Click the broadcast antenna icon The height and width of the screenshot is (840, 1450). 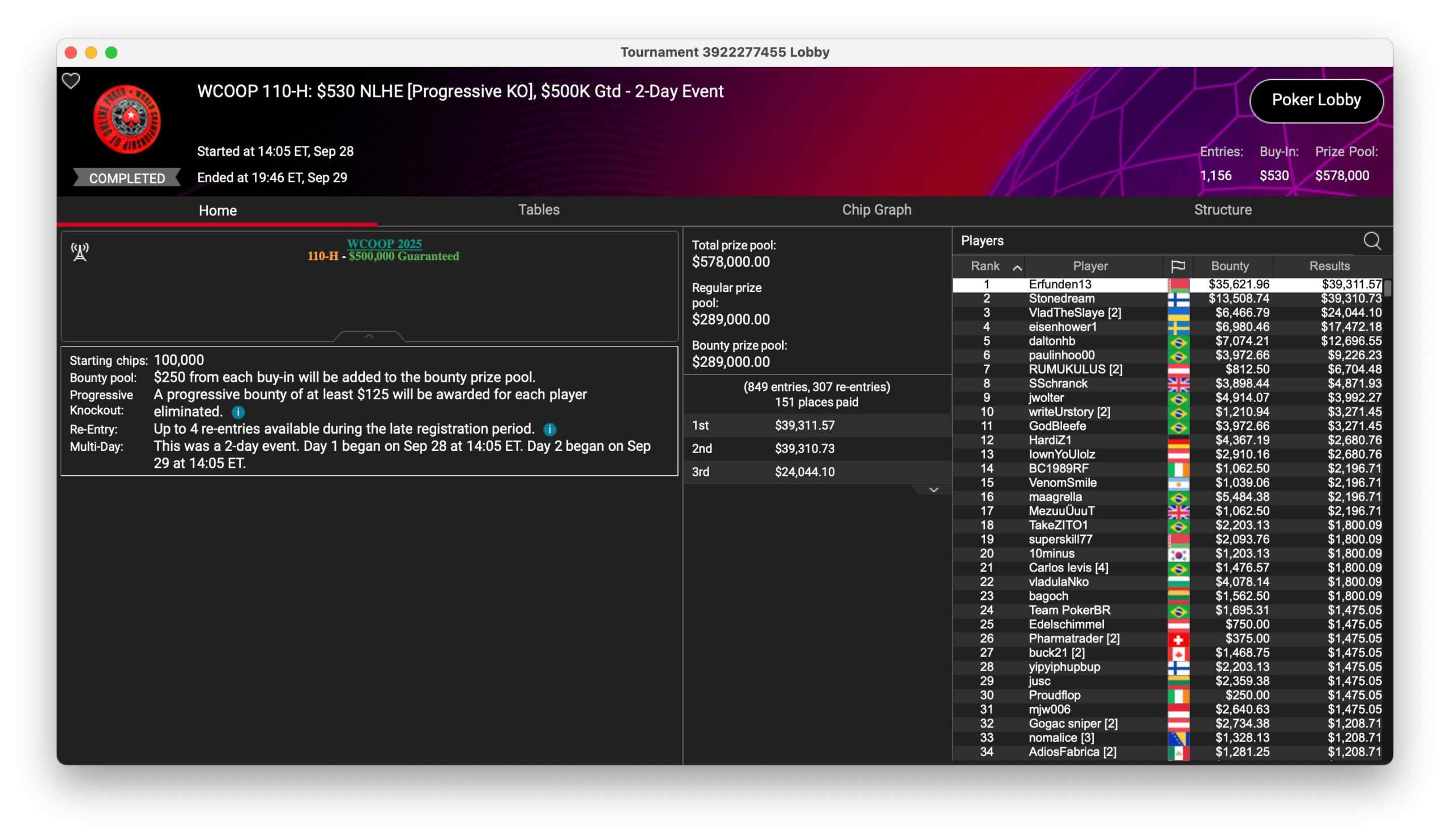point(80,251)
